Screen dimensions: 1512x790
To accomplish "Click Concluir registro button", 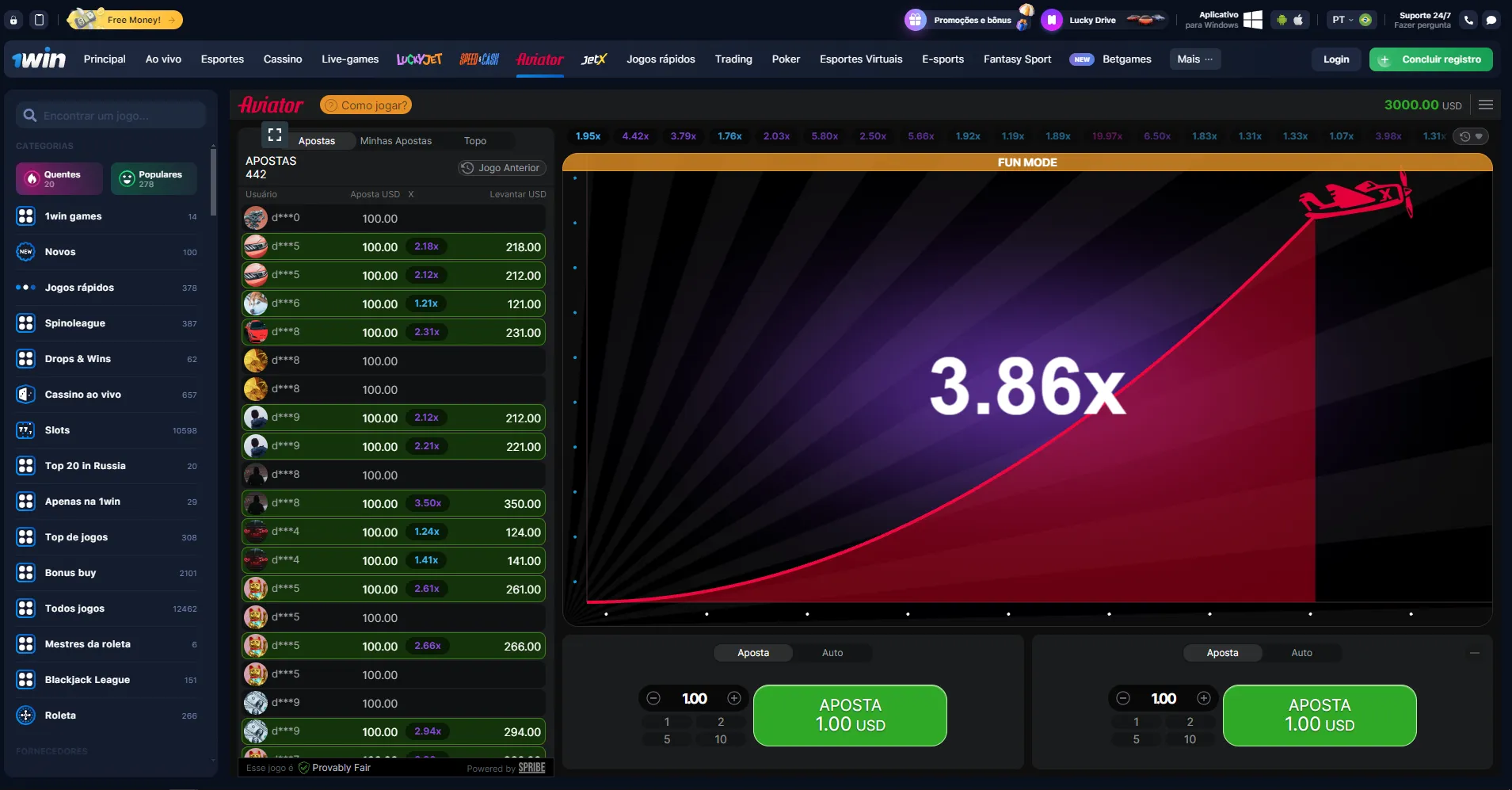I will tap(1430, 59).
